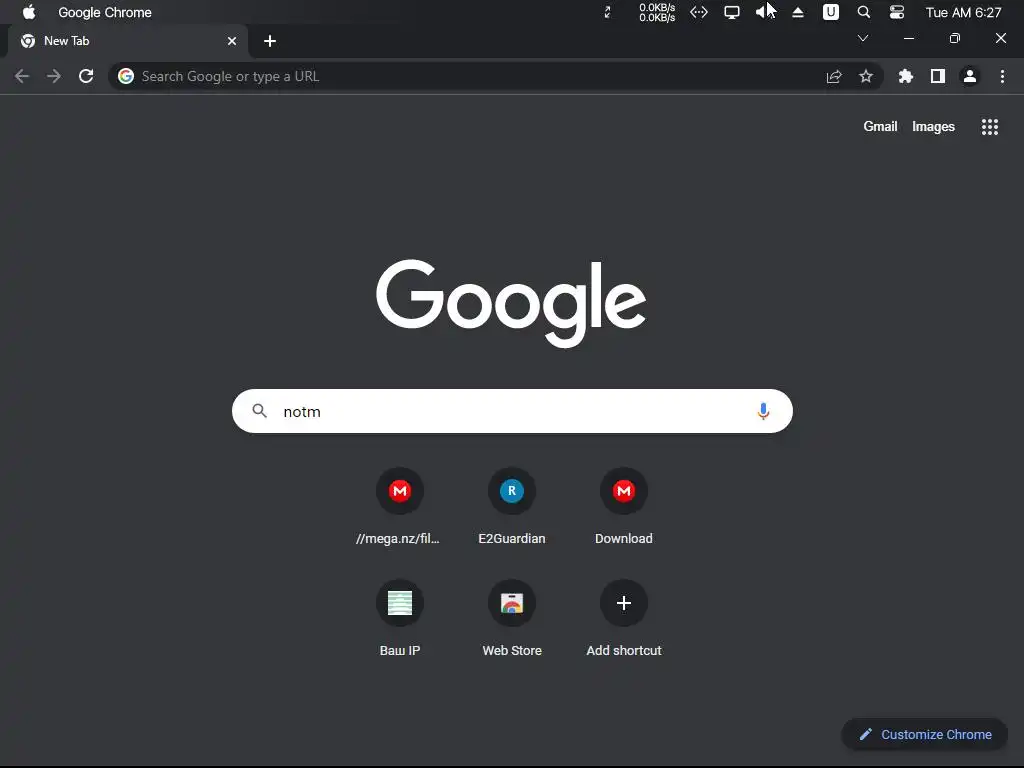Minimize the Chrome window

click(908, 39)
